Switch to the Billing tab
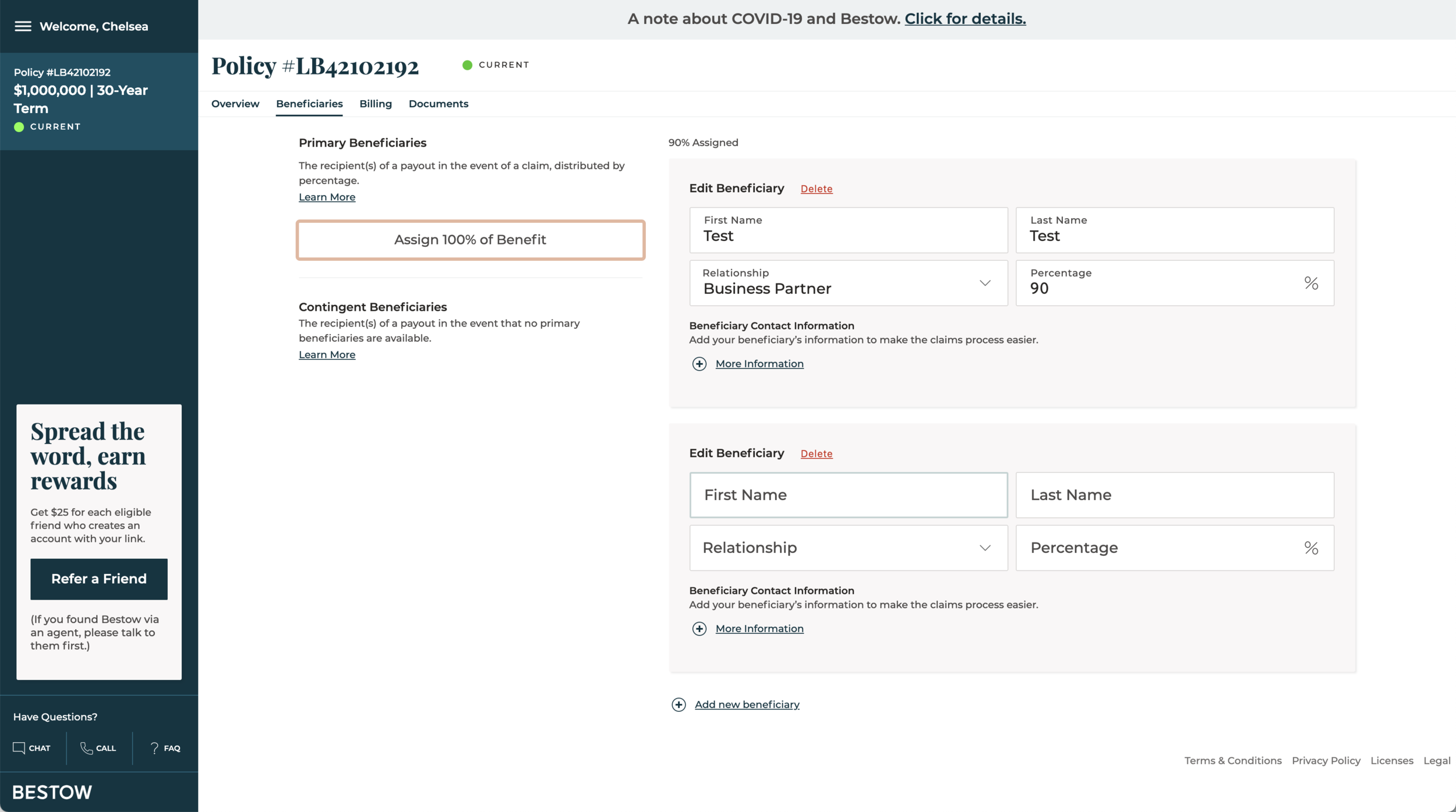The width and height of the screenshot is (1456, 812). pos(375,104)
